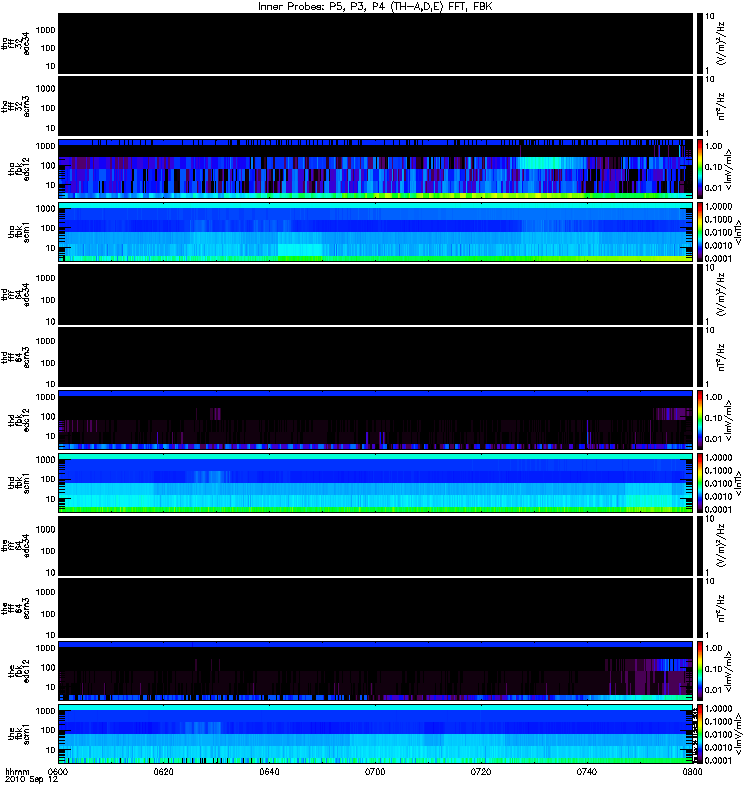Click the '<|nT|>' unit label of thd fbk scm1
The width and height of the screenshot is (750, 800).
click(736, 483)
